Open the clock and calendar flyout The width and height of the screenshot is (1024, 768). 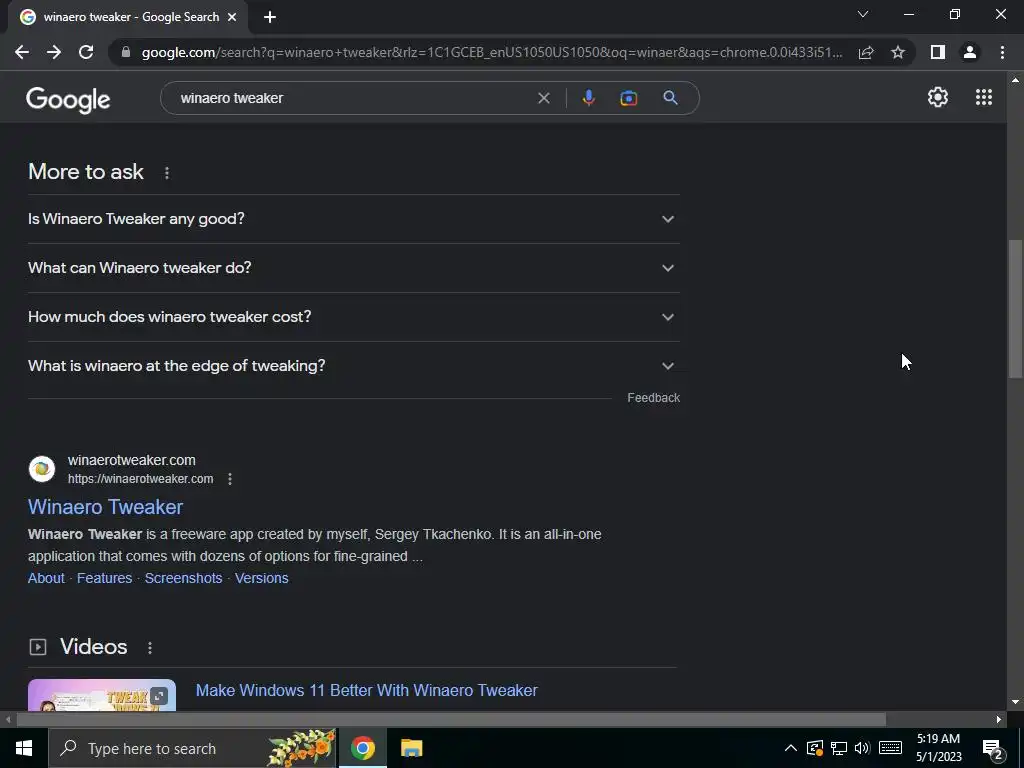(938, 748)
